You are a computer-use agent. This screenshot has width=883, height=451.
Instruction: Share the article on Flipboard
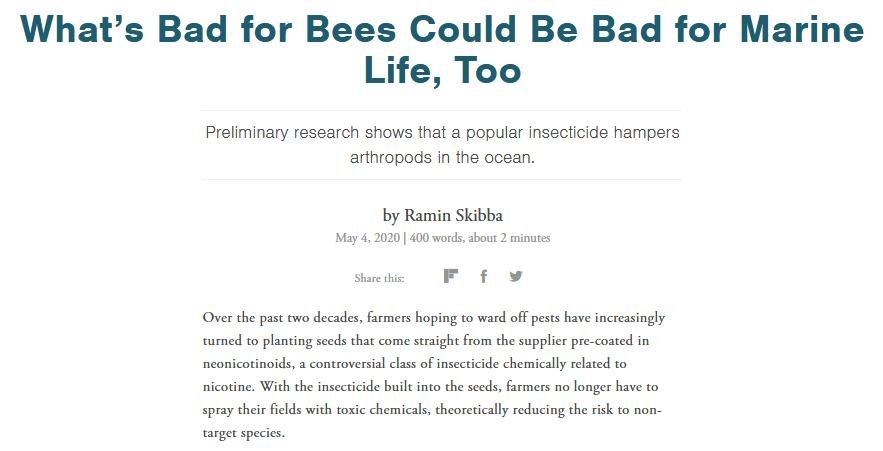451,277
